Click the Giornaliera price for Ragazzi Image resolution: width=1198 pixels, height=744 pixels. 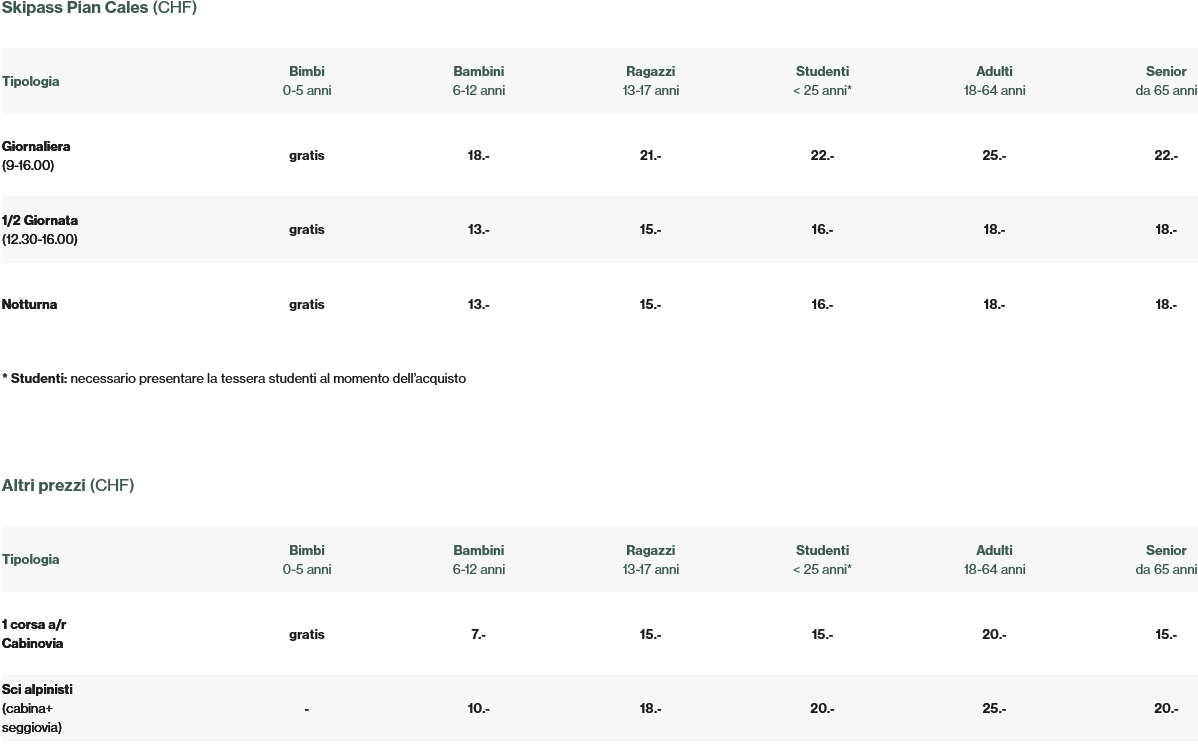tap(650, 156)
